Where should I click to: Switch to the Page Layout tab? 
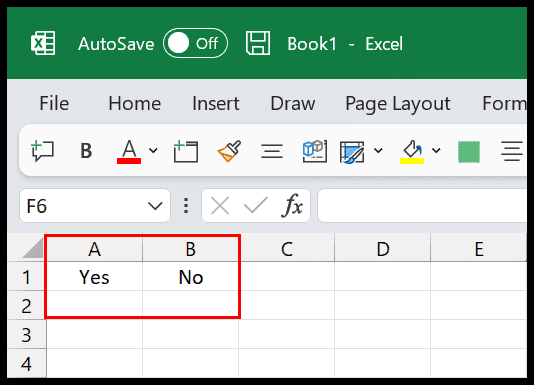pos(398,104)
